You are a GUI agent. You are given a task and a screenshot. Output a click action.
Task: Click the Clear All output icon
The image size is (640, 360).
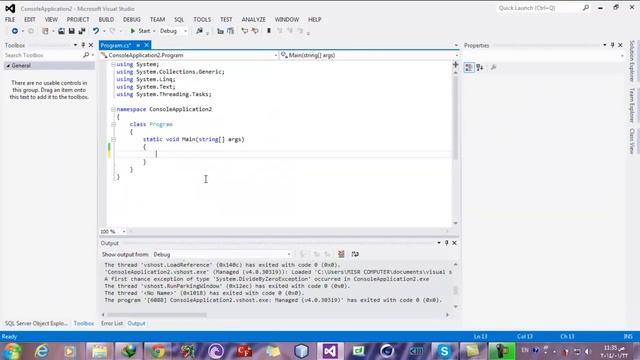pyautogui.click(x=341, y=254)
